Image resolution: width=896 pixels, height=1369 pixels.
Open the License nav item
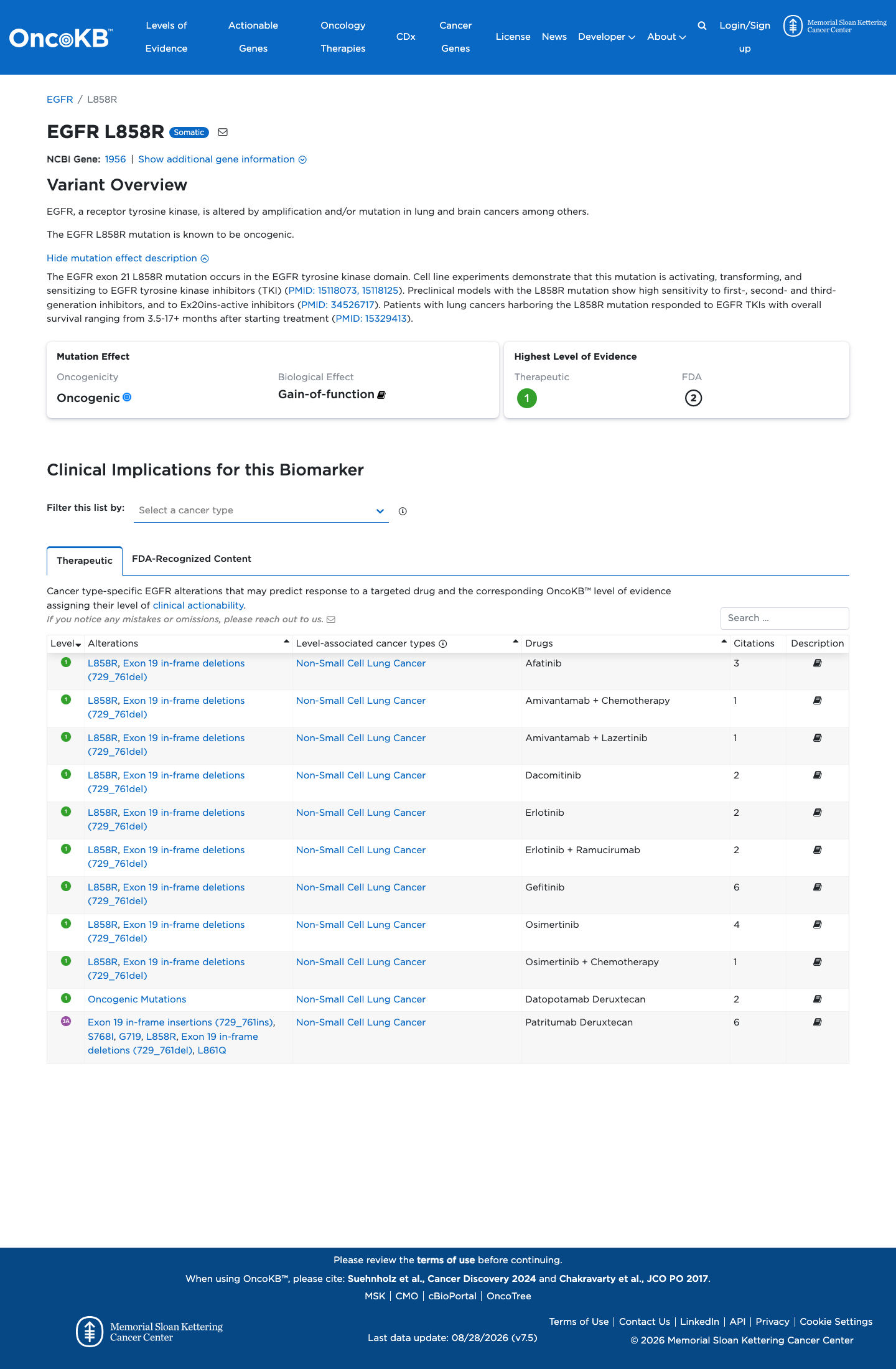[513, 37]
